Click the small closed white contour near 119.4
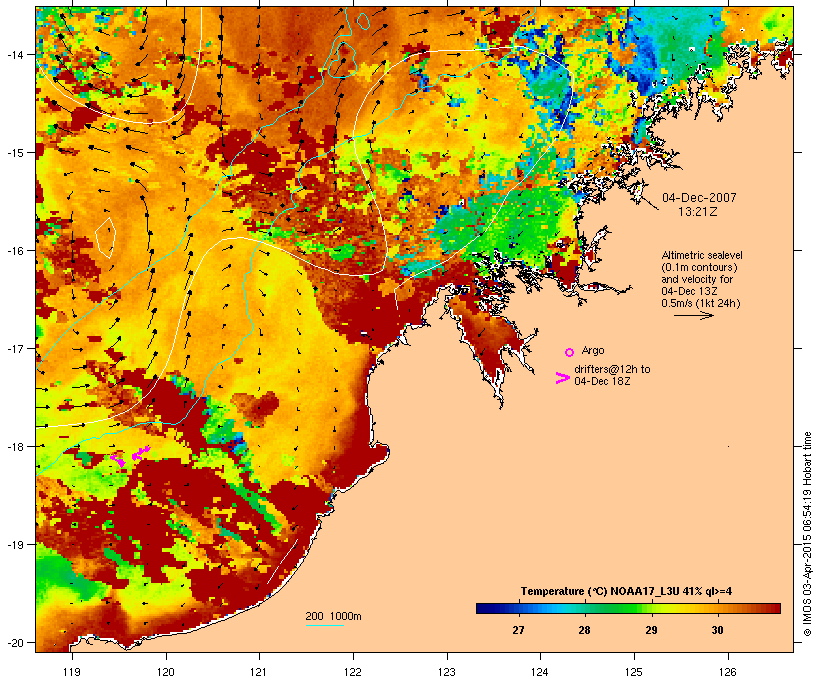Image resolution: width=820 pixels, height=680 pixels. pos(105,238)
